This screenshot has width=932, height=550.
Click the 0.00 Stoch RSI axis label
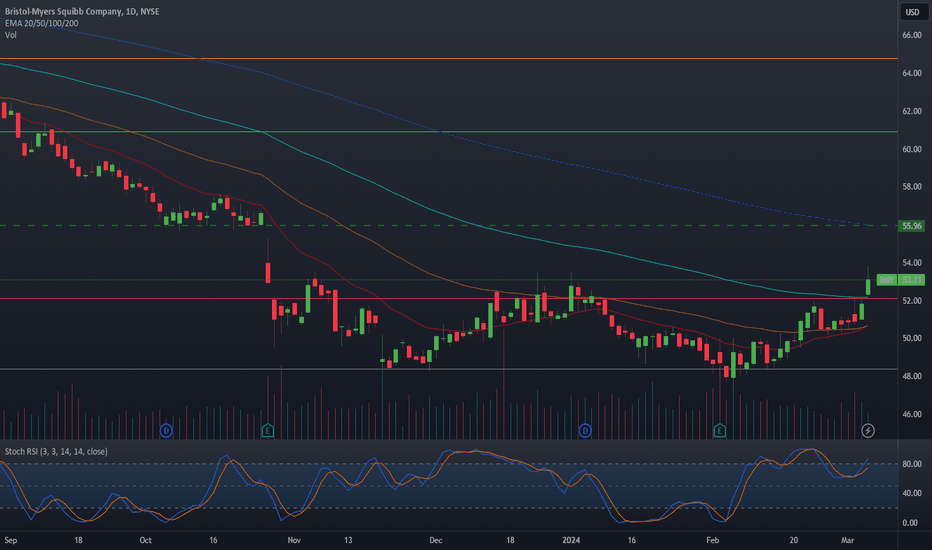[910, 523]
